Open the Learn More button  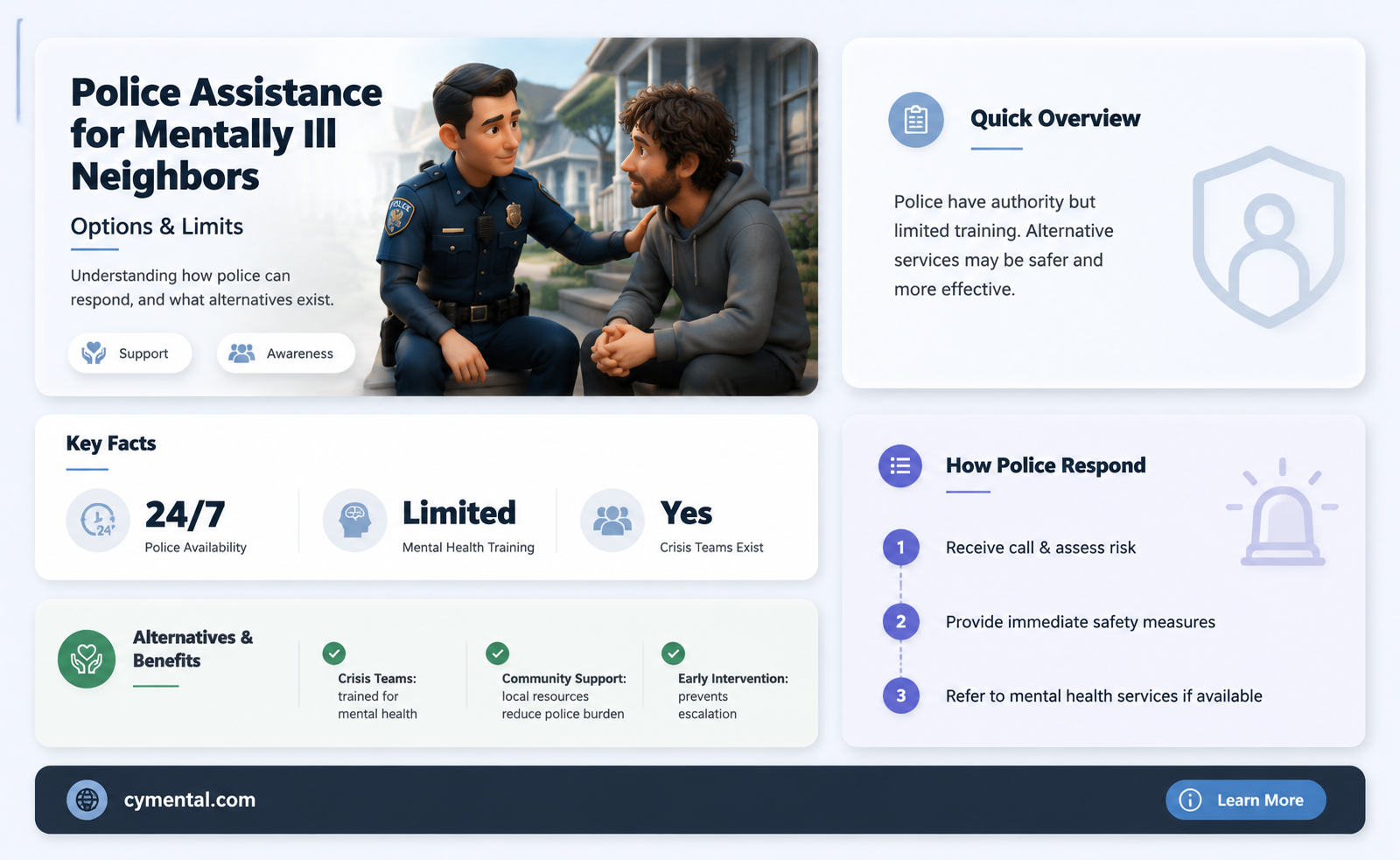(x=1245, y=800)
